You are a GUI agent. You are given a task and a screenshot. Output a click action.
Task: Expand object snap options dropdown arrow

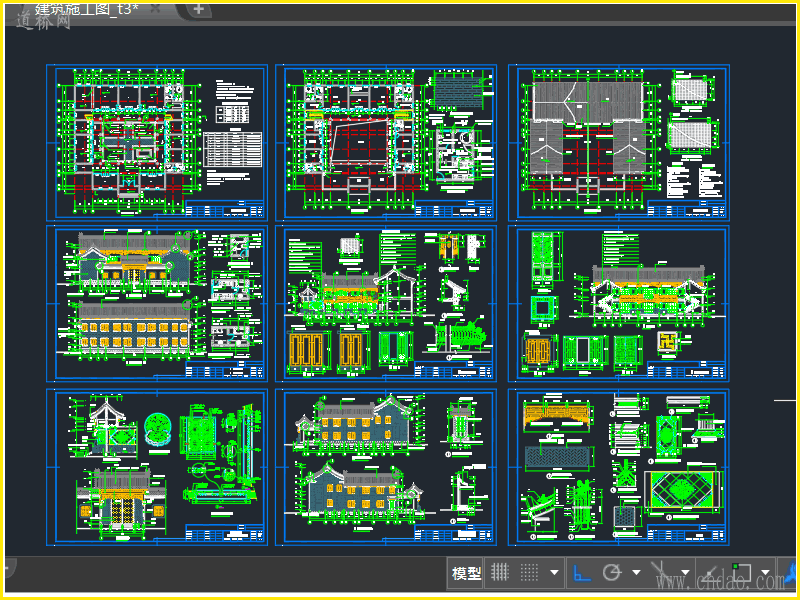click(x=766, y=574)
